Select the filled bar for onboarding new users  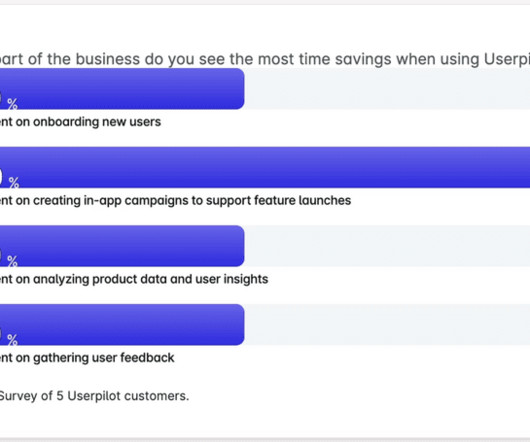point(122,89)
